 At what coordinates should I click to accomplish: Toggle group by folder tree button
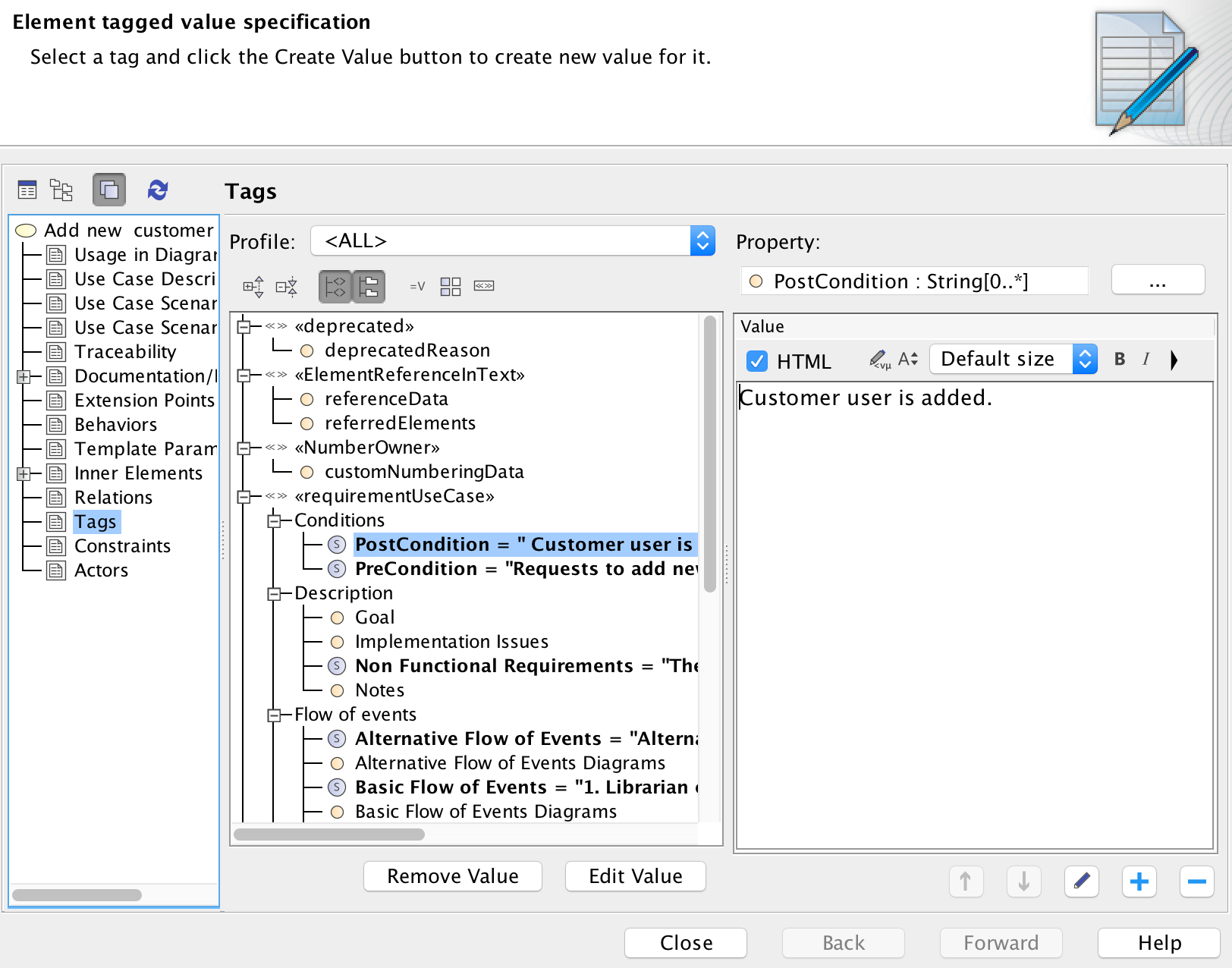click(x=369, y=287)
